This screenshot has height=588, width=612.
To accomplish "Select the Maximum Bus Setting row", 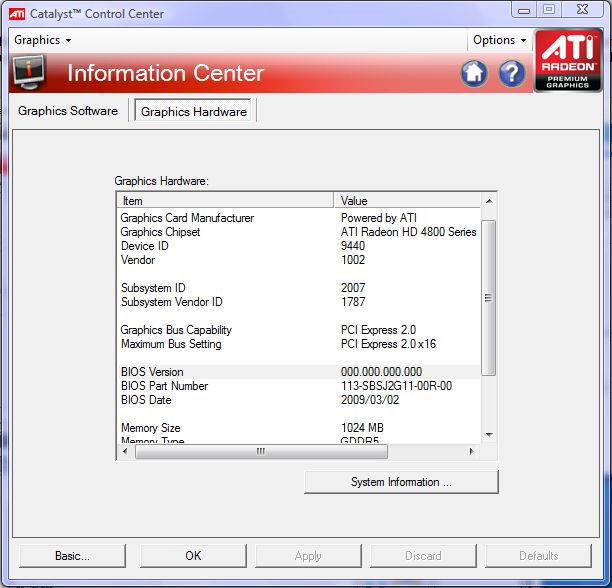I will [299, 344].
